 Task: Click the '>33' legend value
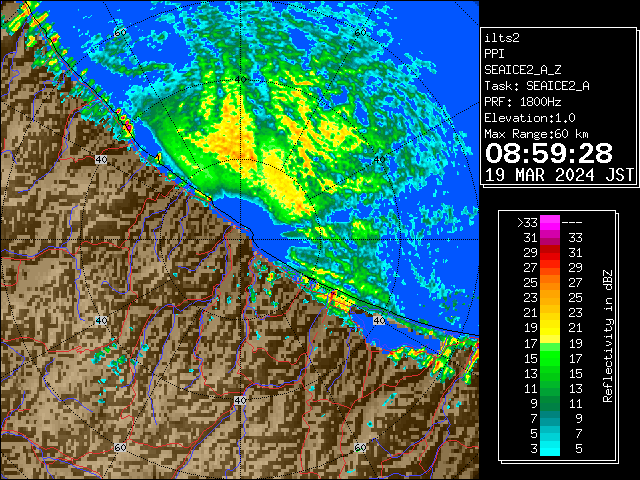pyautogui.click(x=527, y=223)
